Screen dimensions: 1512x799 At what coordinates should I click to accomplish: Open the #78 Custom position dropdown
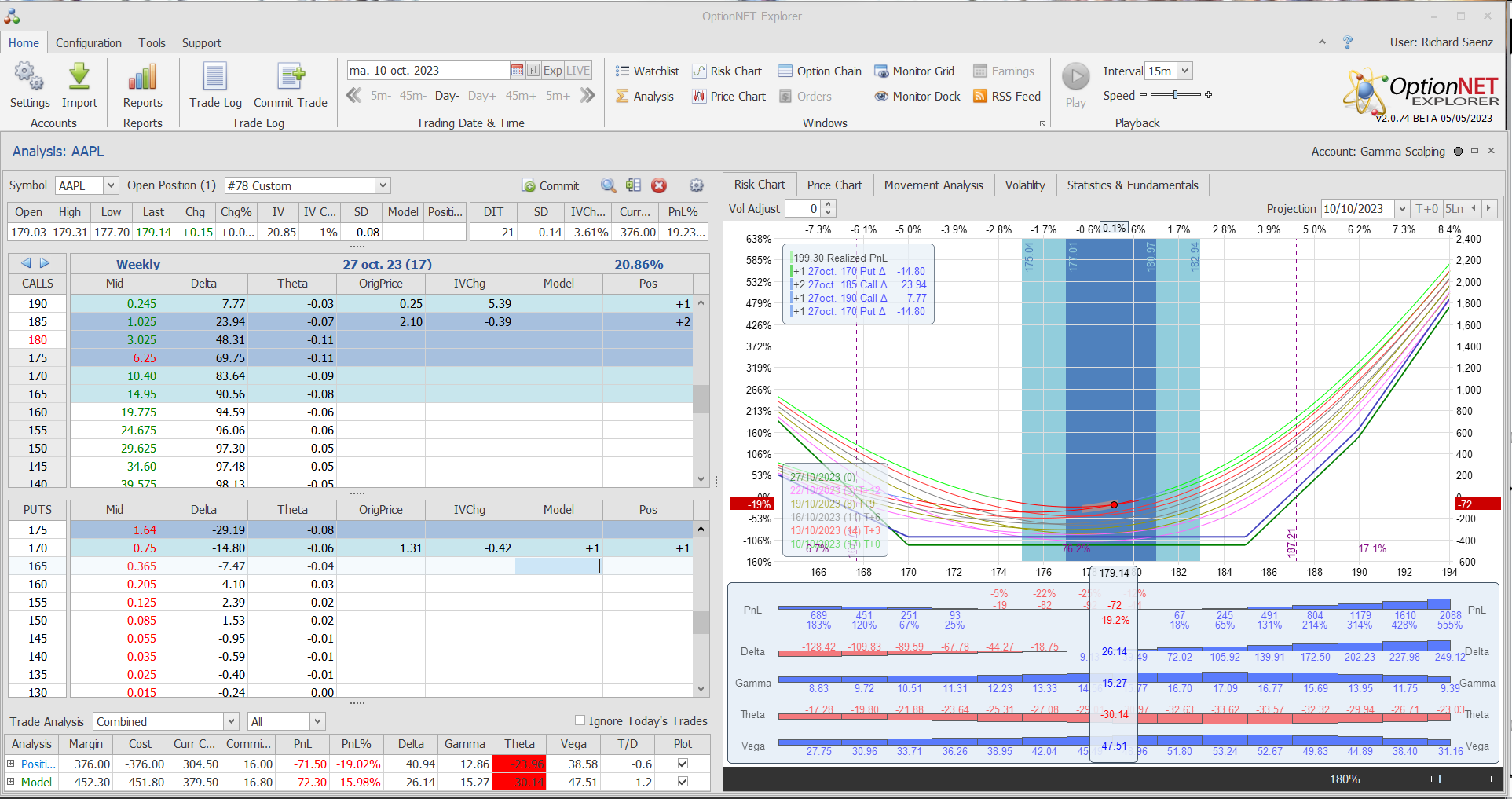coord(383,186)
